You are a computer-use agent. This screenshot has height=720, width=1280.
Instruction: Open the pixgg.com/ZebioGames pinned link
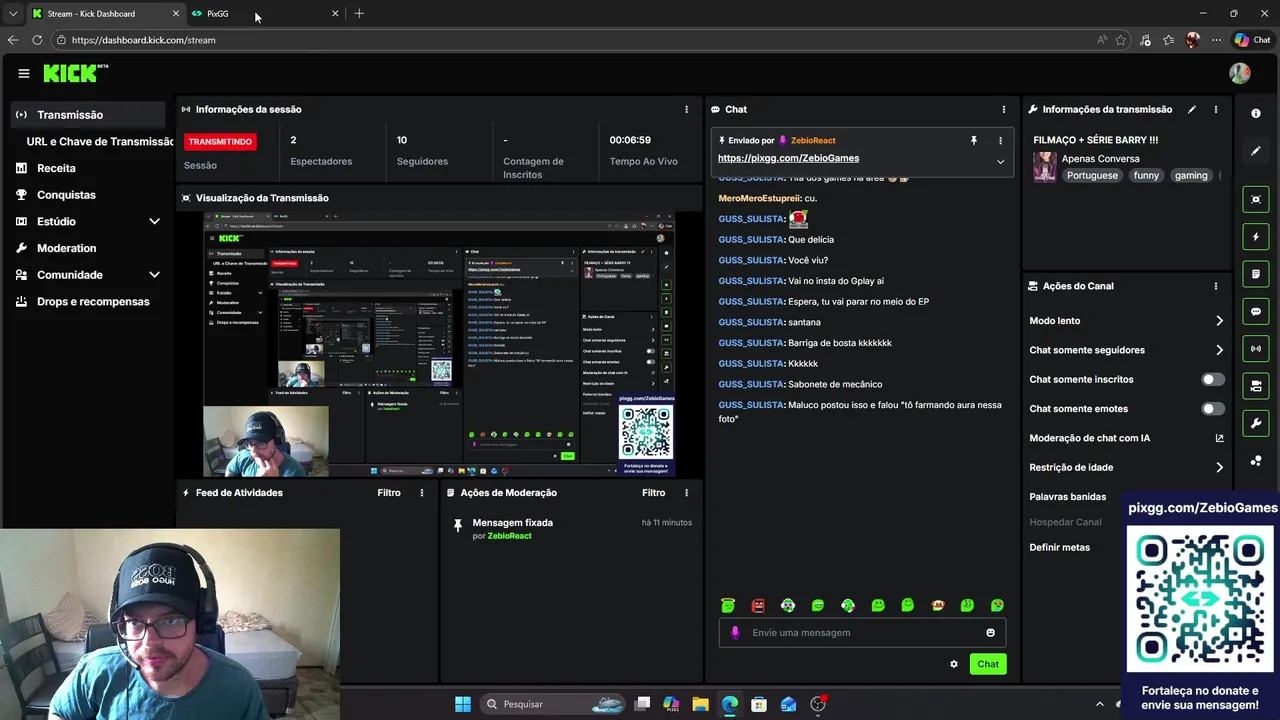(x=788, y=158)
